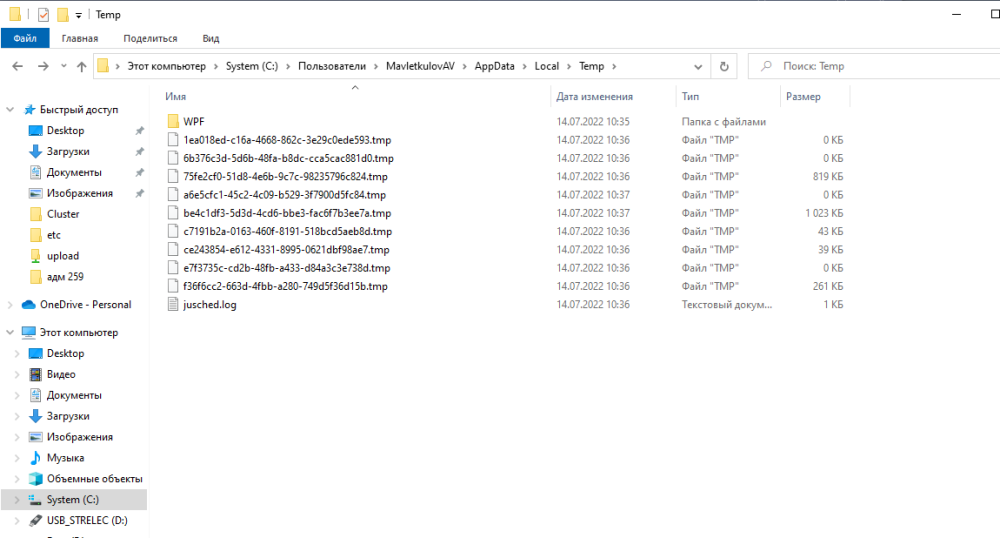
Task: Click New folder icon in title bar
Action: pos(62,14)
